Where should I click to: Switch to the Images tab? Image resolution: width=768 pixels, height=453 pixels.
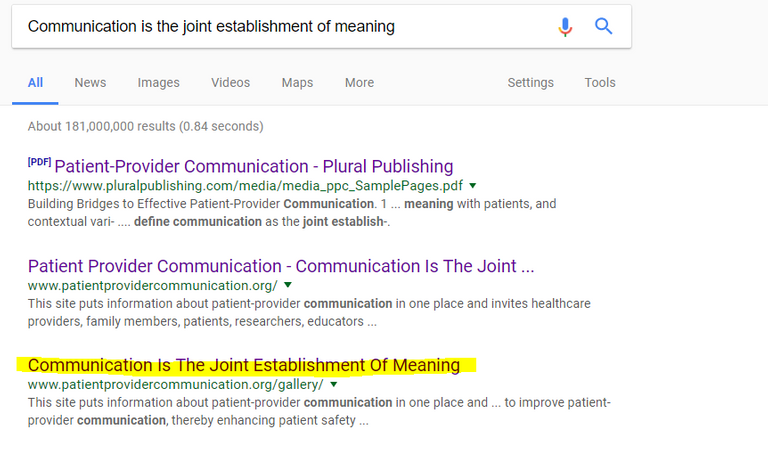pyautogui.click(x=158, y=83)
